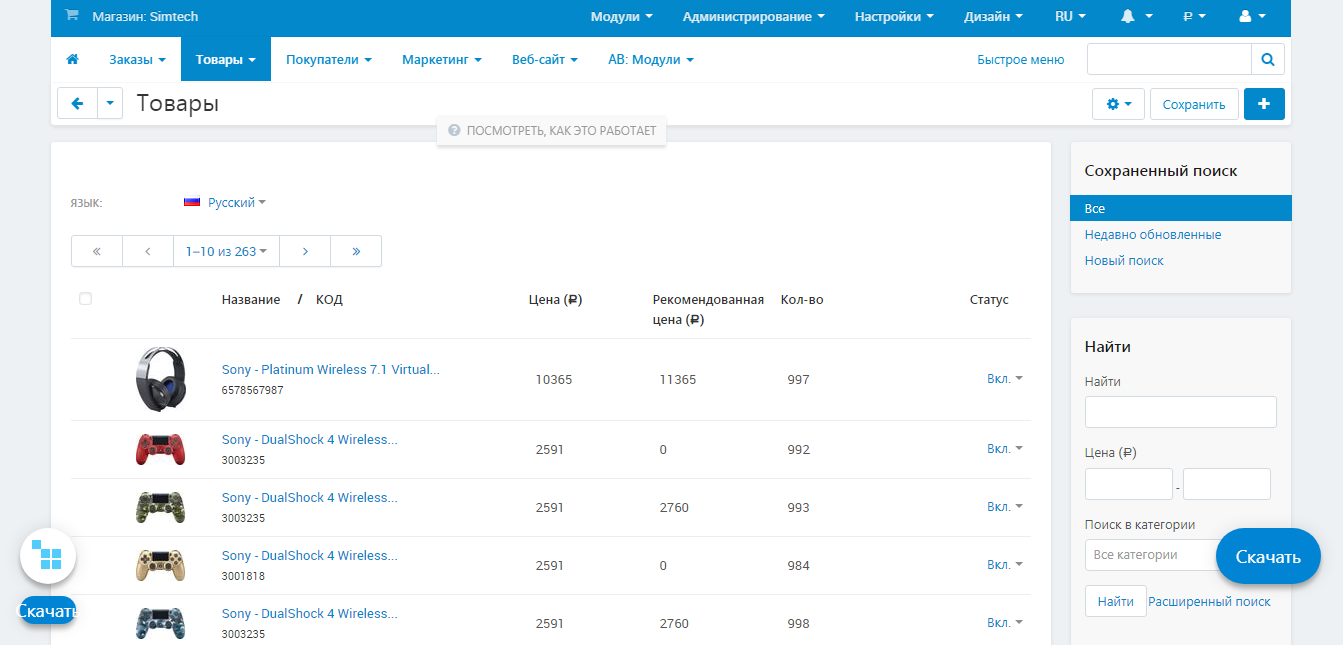This screenshot has height=645, width=1343.
Task: Click the large Скачать floating button
Action: point(1268,556)
